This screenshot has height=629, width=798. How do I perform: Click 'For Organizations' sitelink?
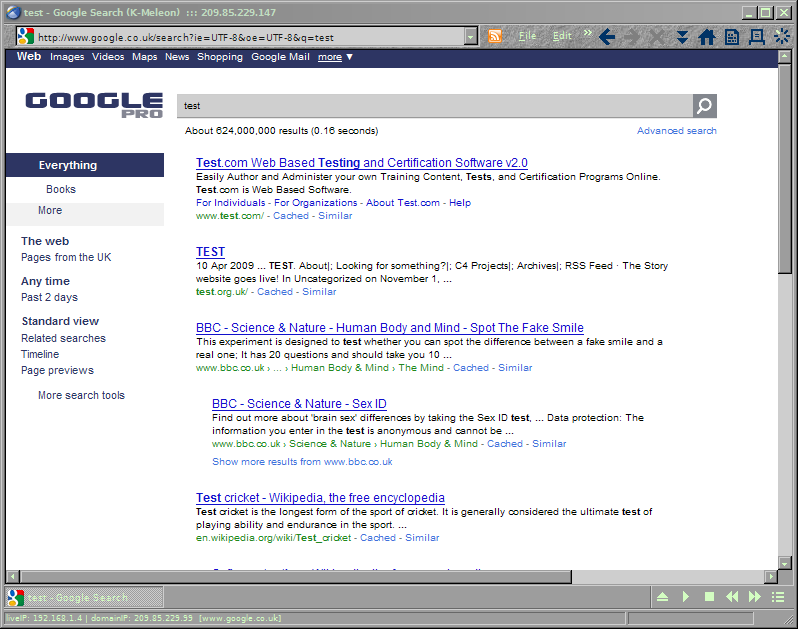click(x=316, y=203)
